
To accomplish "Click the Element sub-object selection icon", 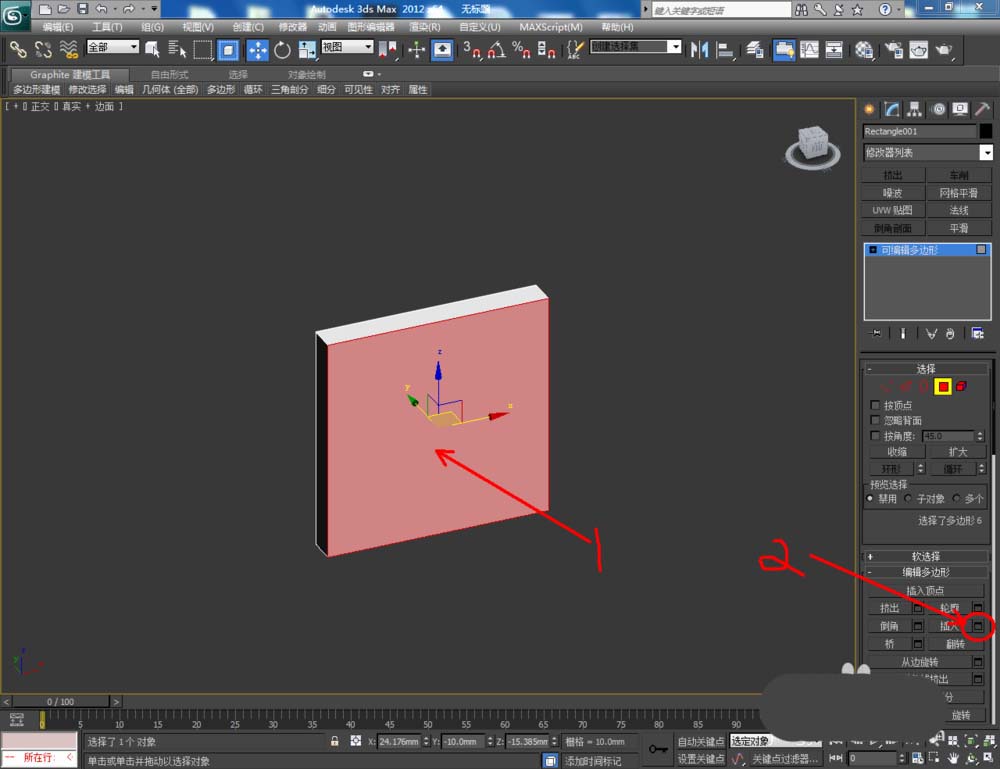I will (x=961, y=387).
